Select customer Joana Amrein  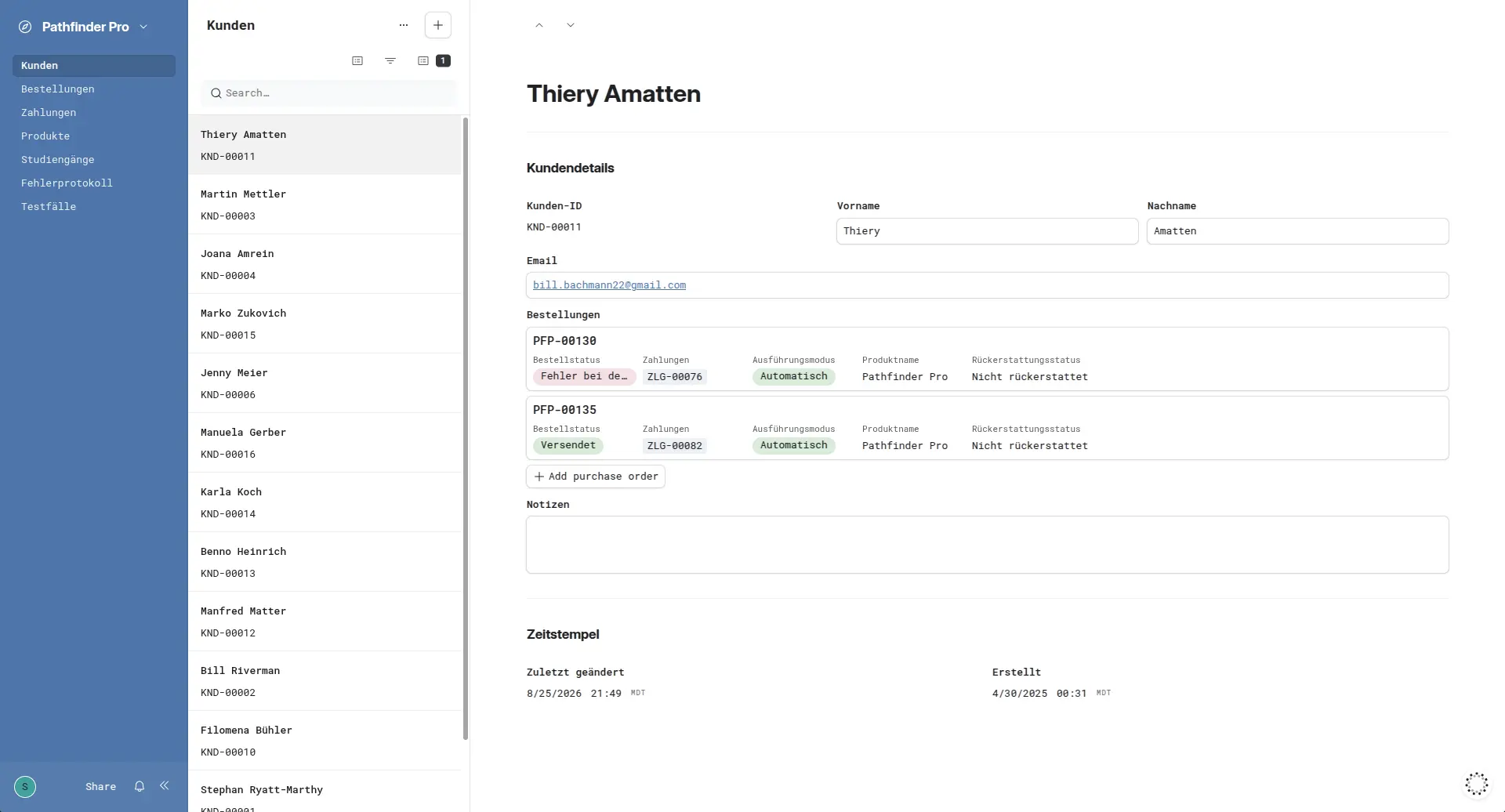coord(325,264)
